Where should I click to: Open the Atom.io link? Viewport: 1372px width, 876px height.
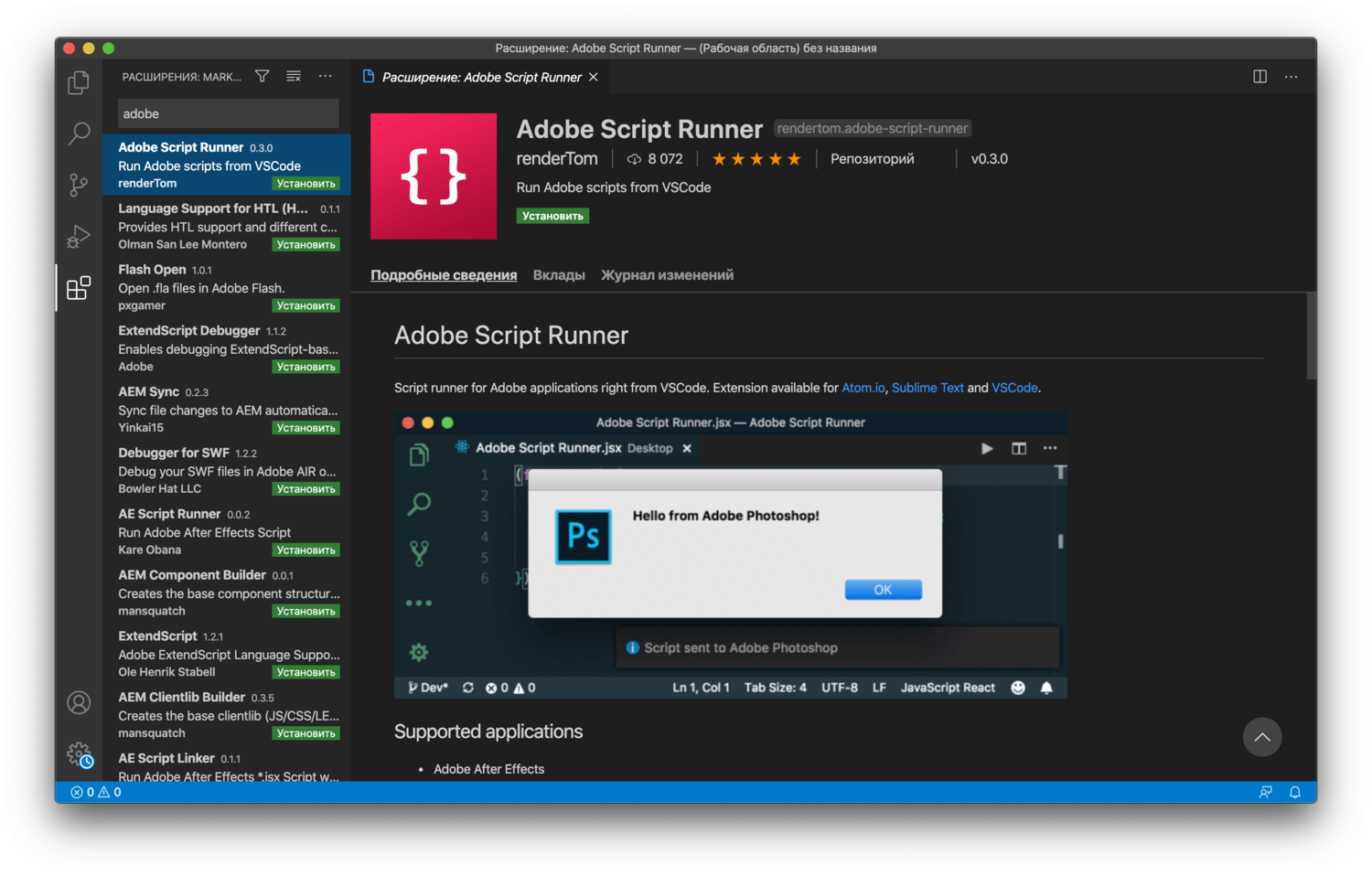[x=863, y=388]
